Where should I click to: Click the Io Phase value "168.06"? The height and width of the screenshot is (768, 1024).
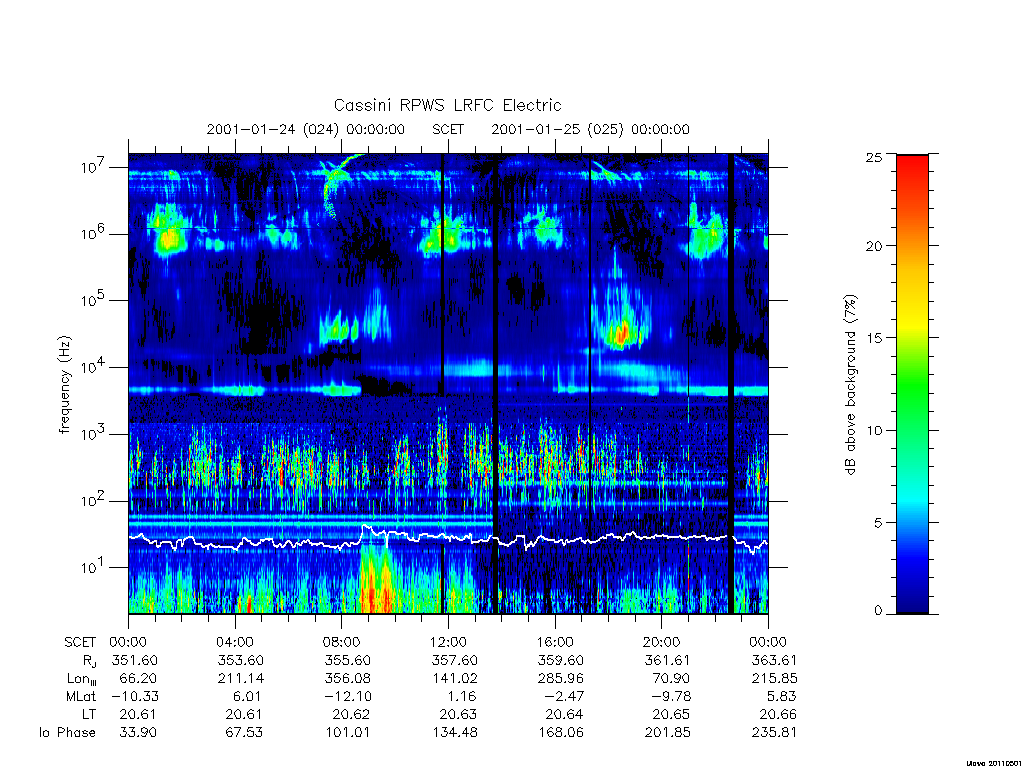[561, 732]
